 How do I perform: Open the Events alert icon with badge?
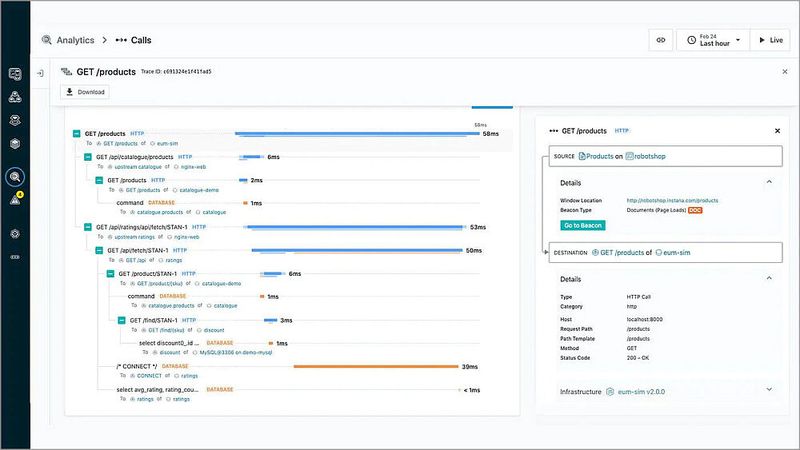click(x=16, y=199)
